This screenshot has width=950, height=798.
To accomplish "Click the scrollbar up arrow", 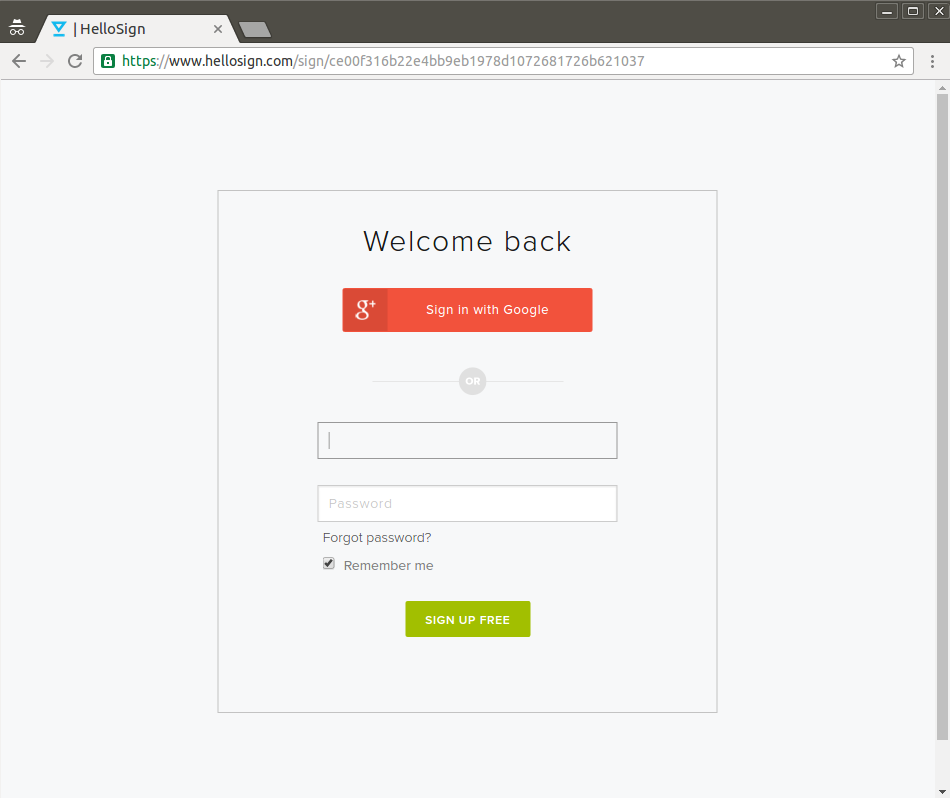I will 942,88.
